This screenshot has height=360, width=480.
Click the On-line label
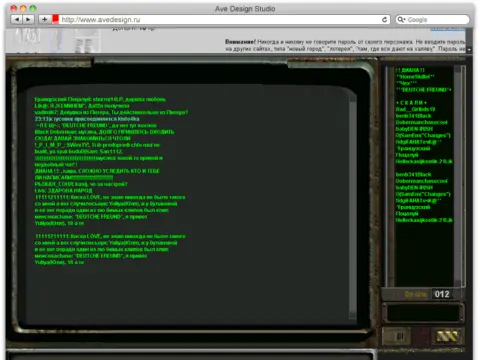coord(415,294)
